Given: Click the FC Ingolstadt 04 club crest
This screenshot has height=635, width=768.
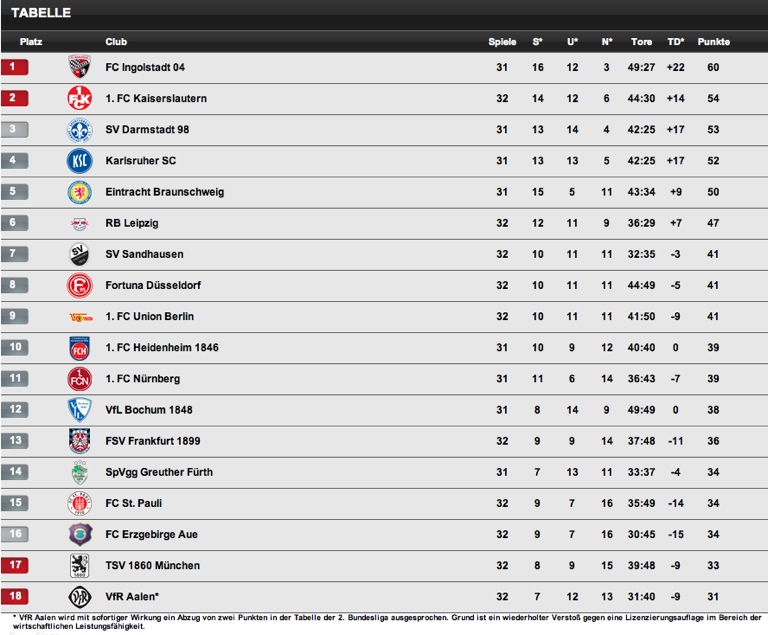Looking at the screenshot, I should coord(80,67).
